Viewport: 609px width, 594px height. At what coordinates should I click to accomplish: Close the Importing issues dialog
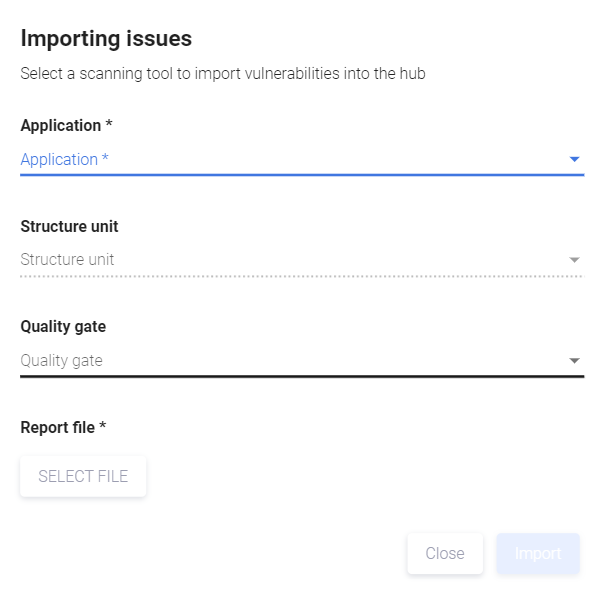445,554
